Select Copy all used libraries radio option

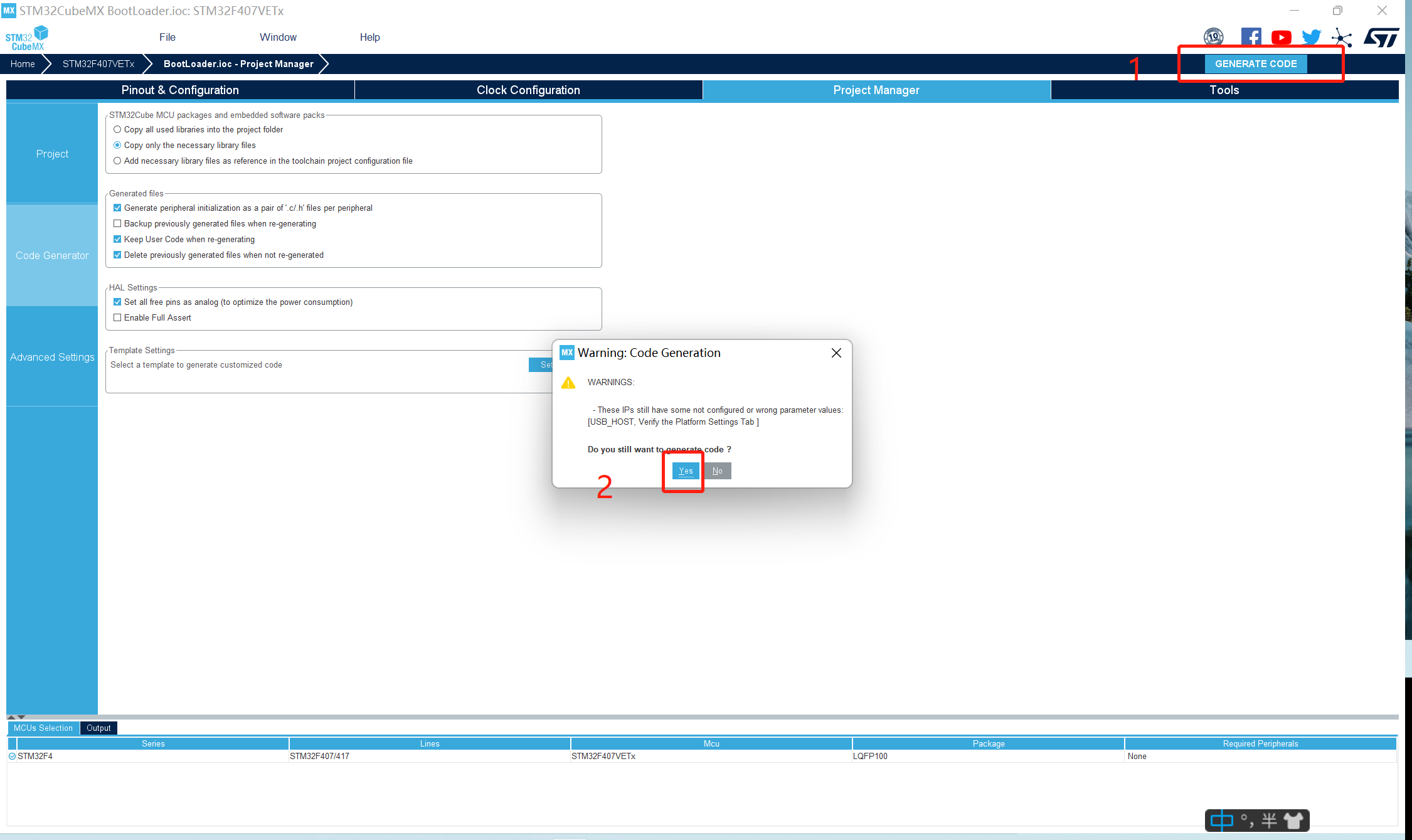(x=117, y=129)
